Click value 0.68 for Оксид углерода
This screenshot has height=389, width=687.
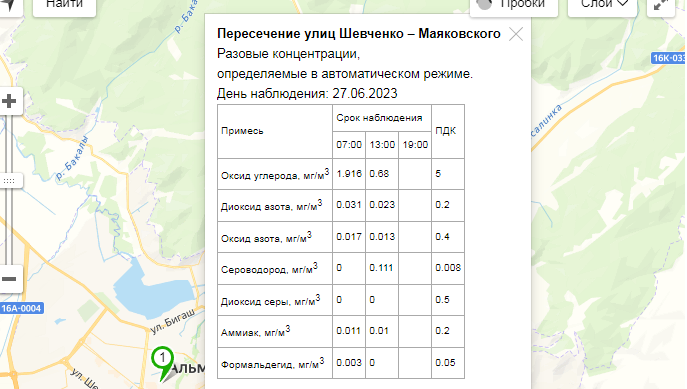(x=379, y=173)
